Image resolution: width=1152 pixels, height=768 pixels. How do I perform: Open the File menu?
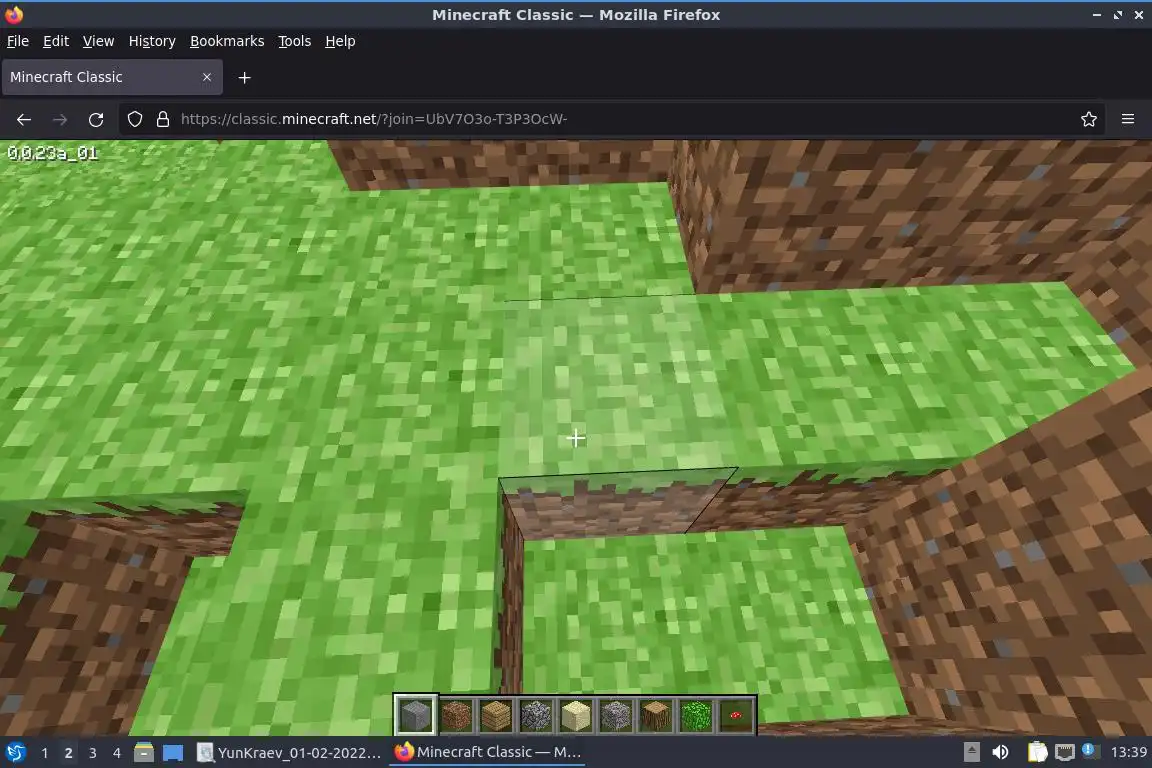18,41
